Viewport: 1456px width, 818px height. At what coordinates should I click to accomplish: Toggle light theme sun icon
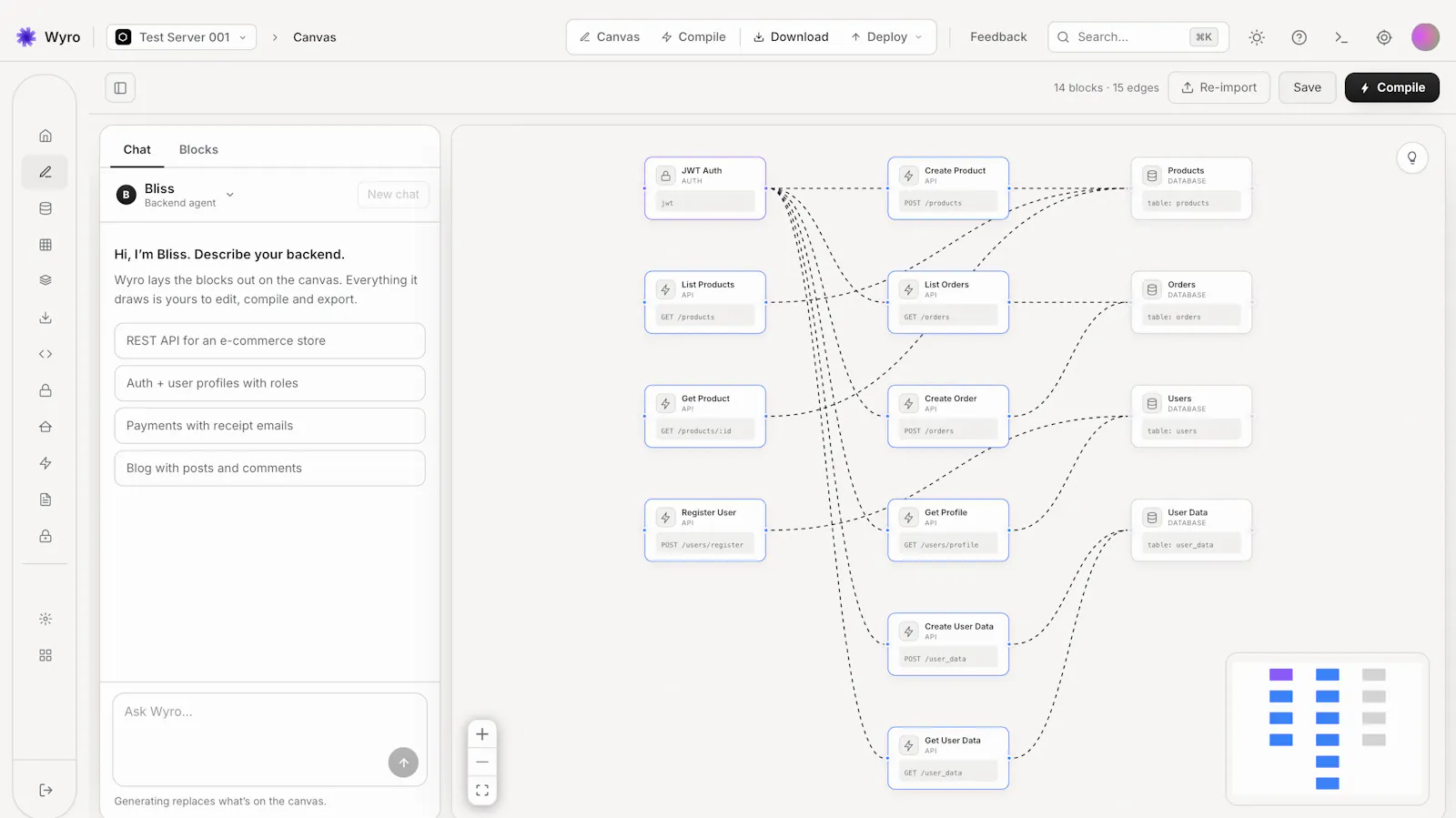coord(1257,37)
